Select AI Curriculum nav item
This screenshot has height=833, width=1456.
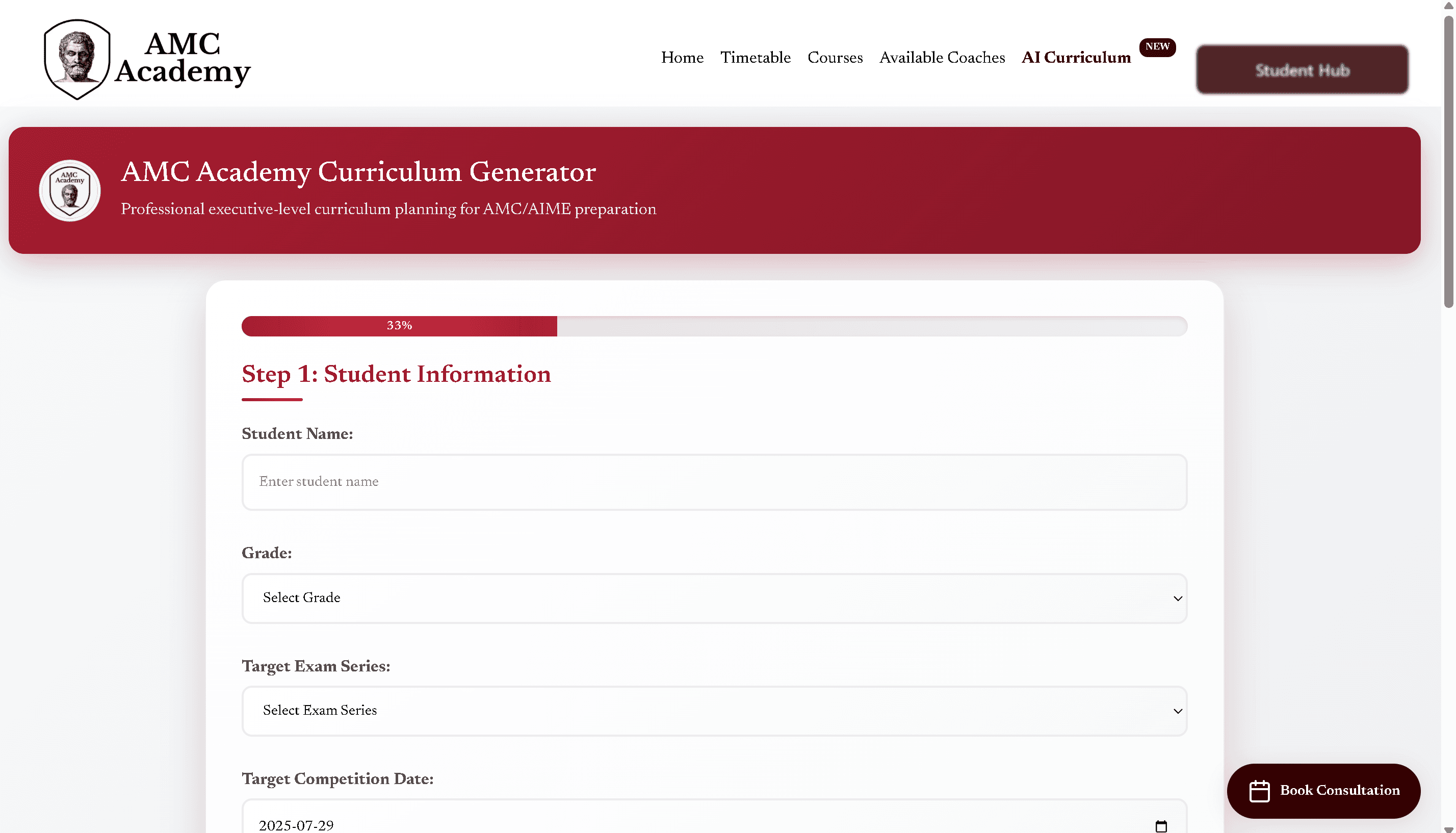tap(1076, 58)
